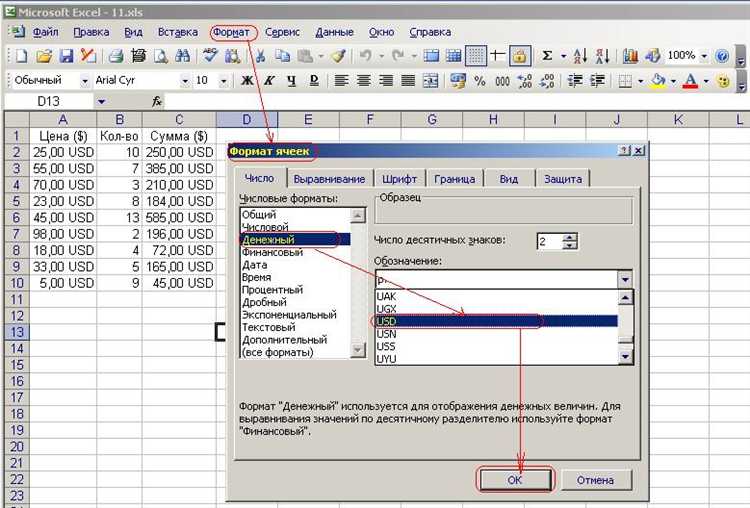Click the Save diskette icon

click(x=66, y=56)
